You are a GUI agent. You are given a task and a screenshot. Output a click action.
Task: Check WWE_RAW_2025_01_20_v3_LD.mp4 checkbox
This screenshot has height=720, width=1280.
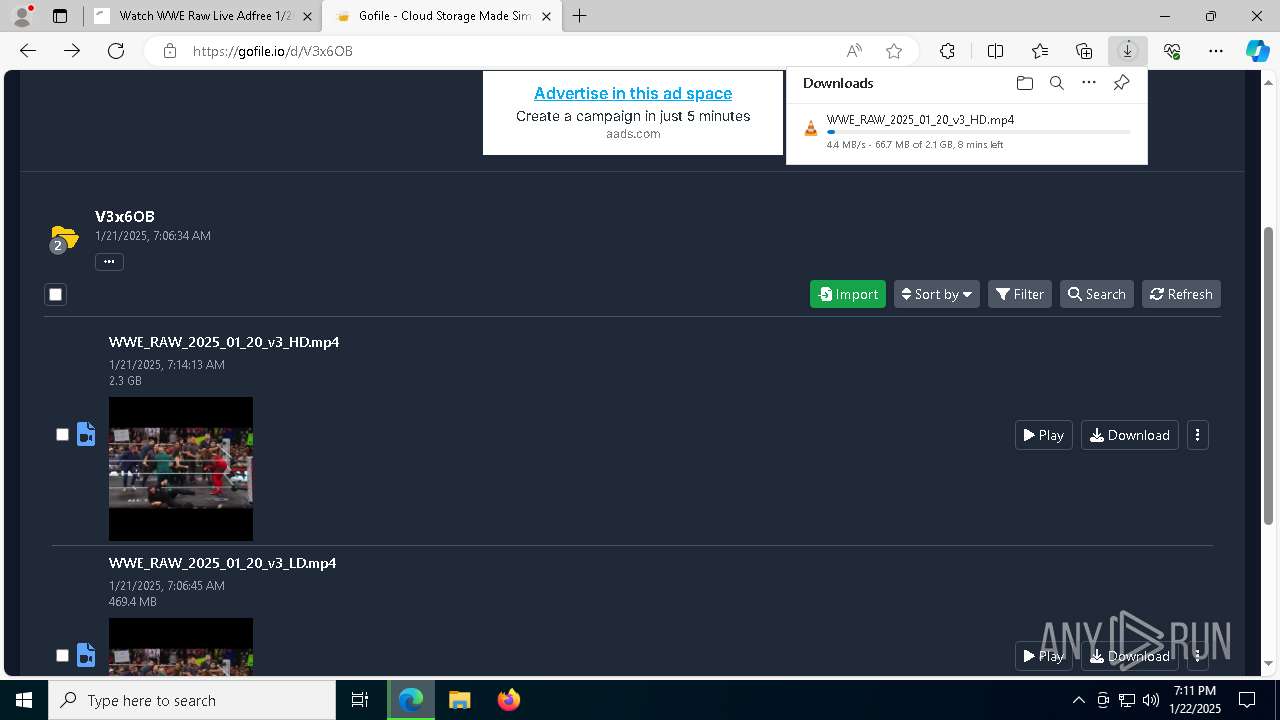(62, 655)
